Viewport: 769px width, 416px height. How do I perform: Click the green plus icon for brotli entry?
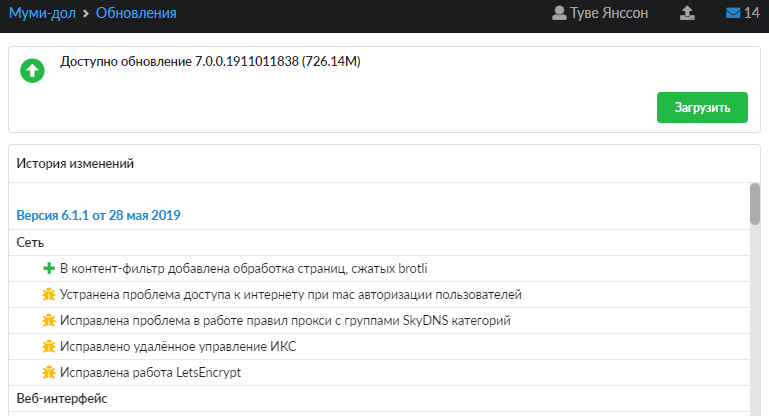(x=48, y=268)
